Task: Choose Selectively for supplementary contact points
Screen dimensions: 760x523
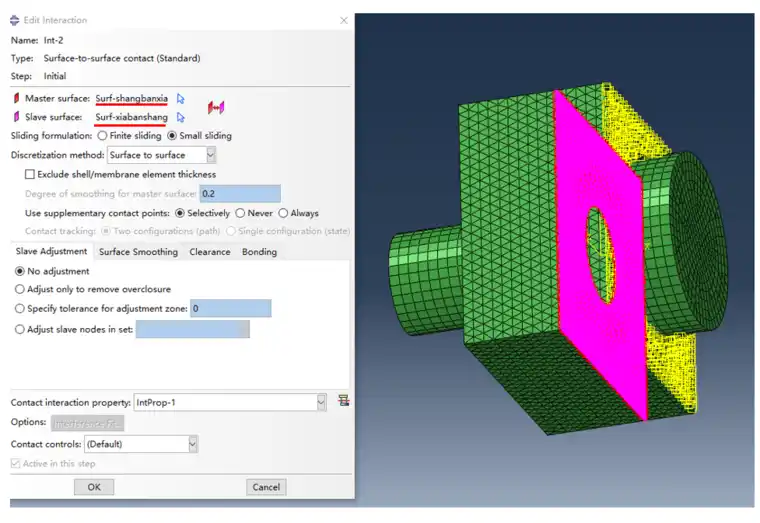Action: point(180,213)
